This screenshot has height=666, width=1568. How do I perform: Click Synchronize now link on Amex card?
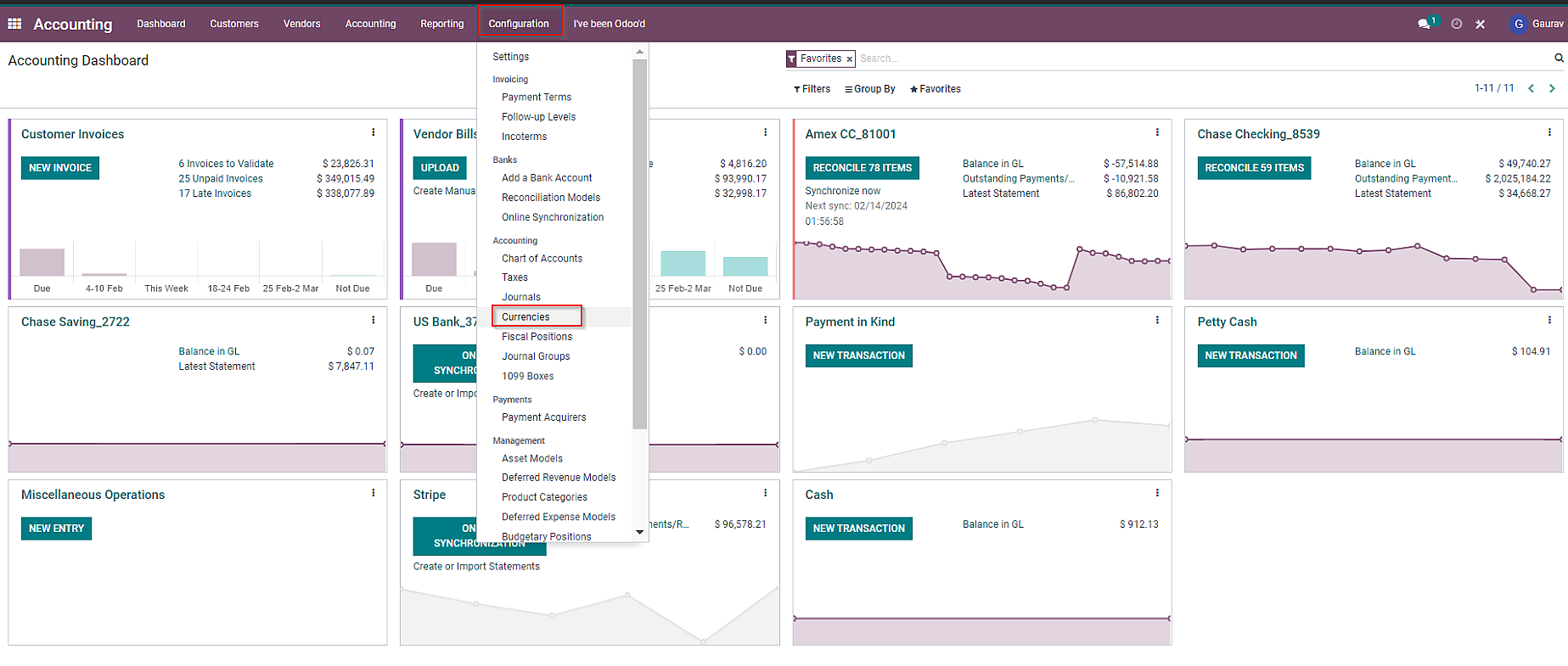click(x=843, y=191)
